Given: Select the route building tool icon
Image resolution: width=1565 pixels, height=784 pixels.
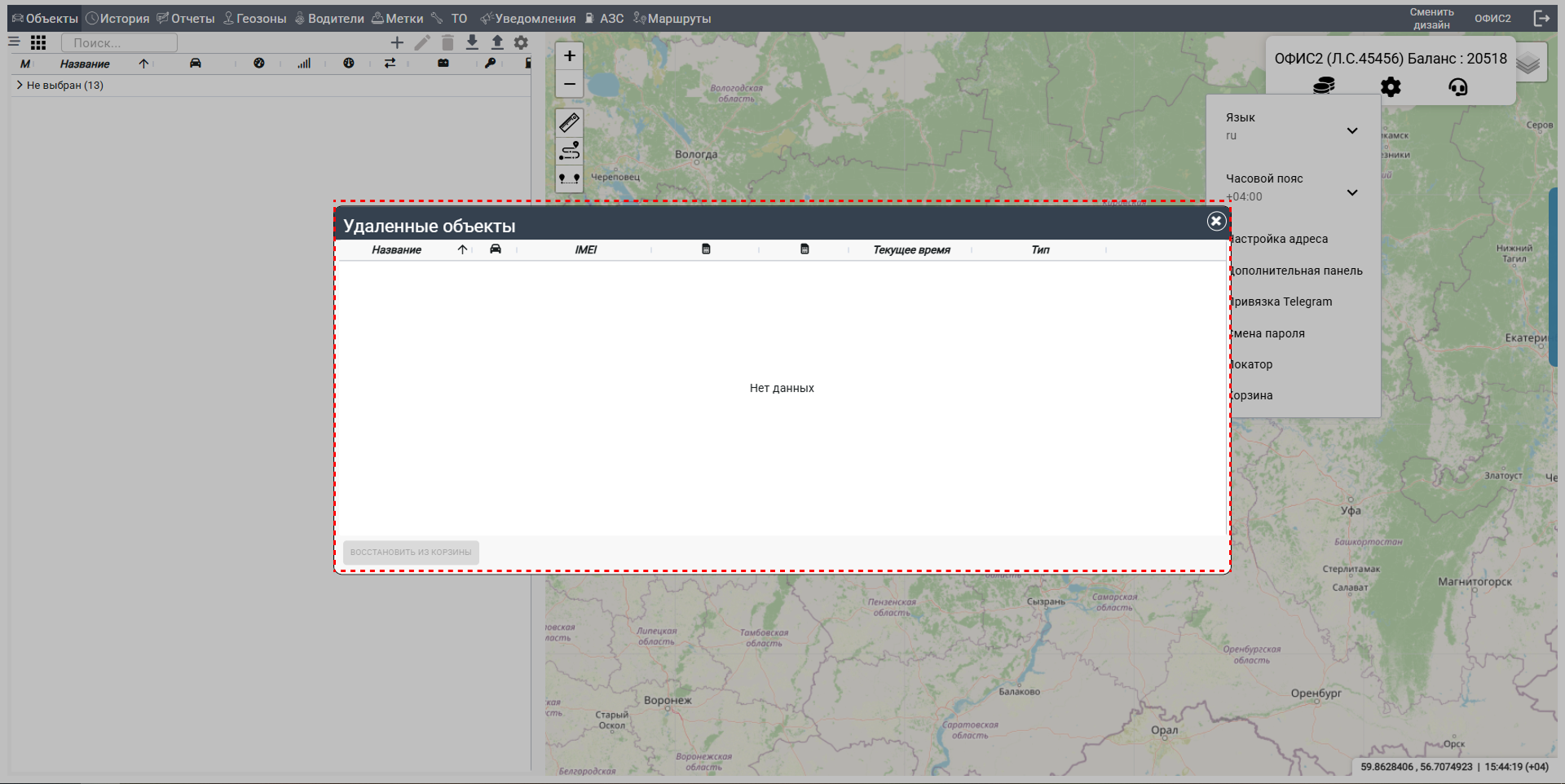Looking at the screenshot, I should 569,151.
